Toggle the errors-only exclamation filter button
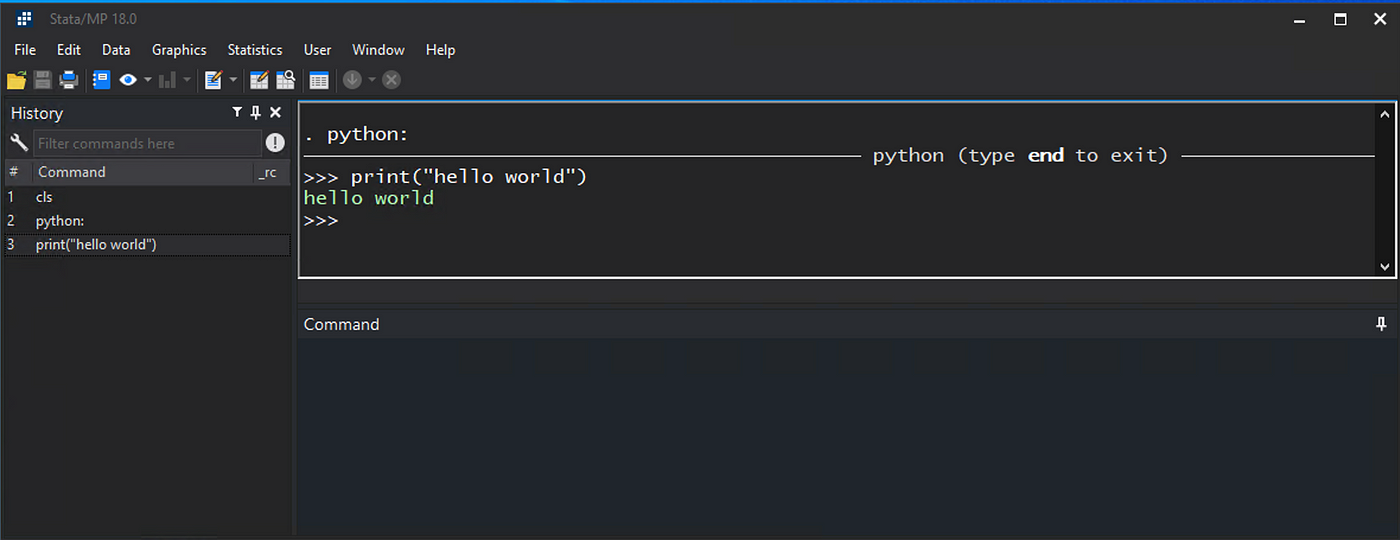This screenshot has height=540, width=1400. [x=275, y=143]
